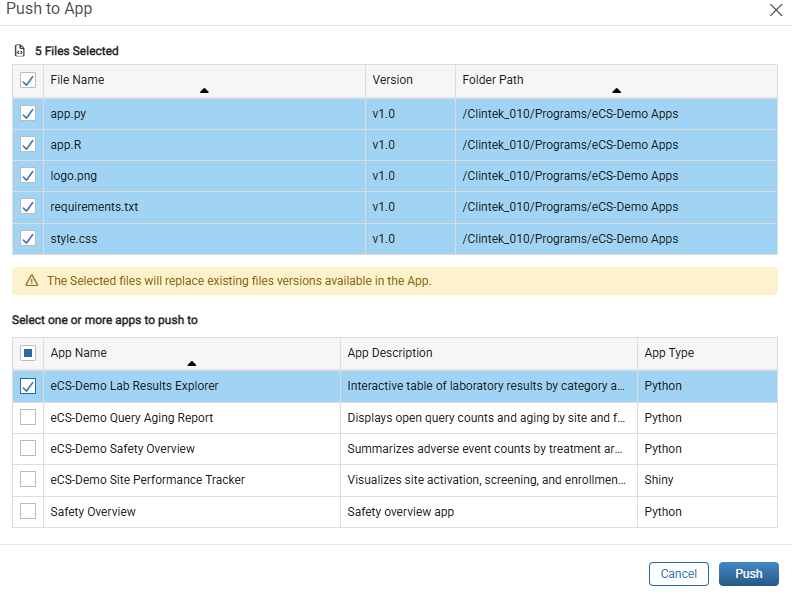Click the Shiny app type cell

click(659, 479)
